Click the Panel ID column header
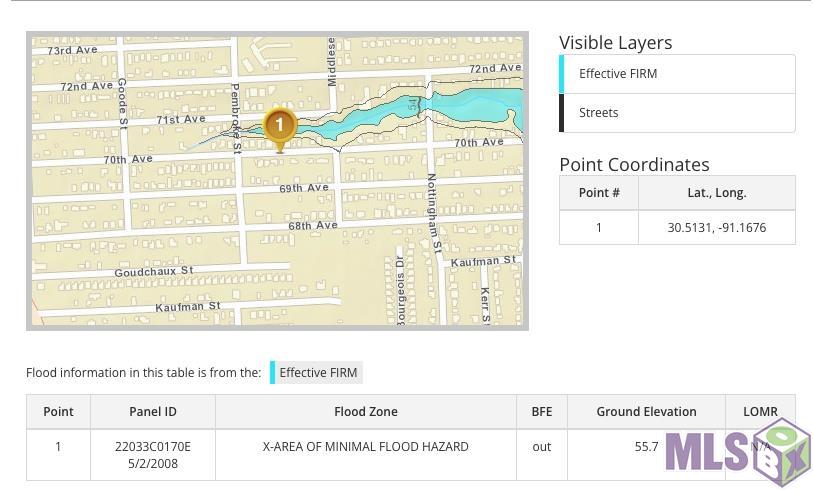Image resolution: width=813 pixels, height=490 pixels. [152, 412]
